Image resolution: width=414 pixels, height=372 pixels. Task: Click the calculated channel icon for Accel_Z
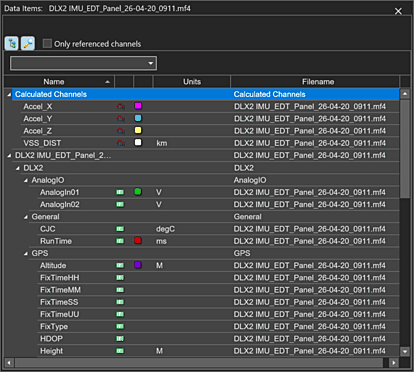pos(120,131)
